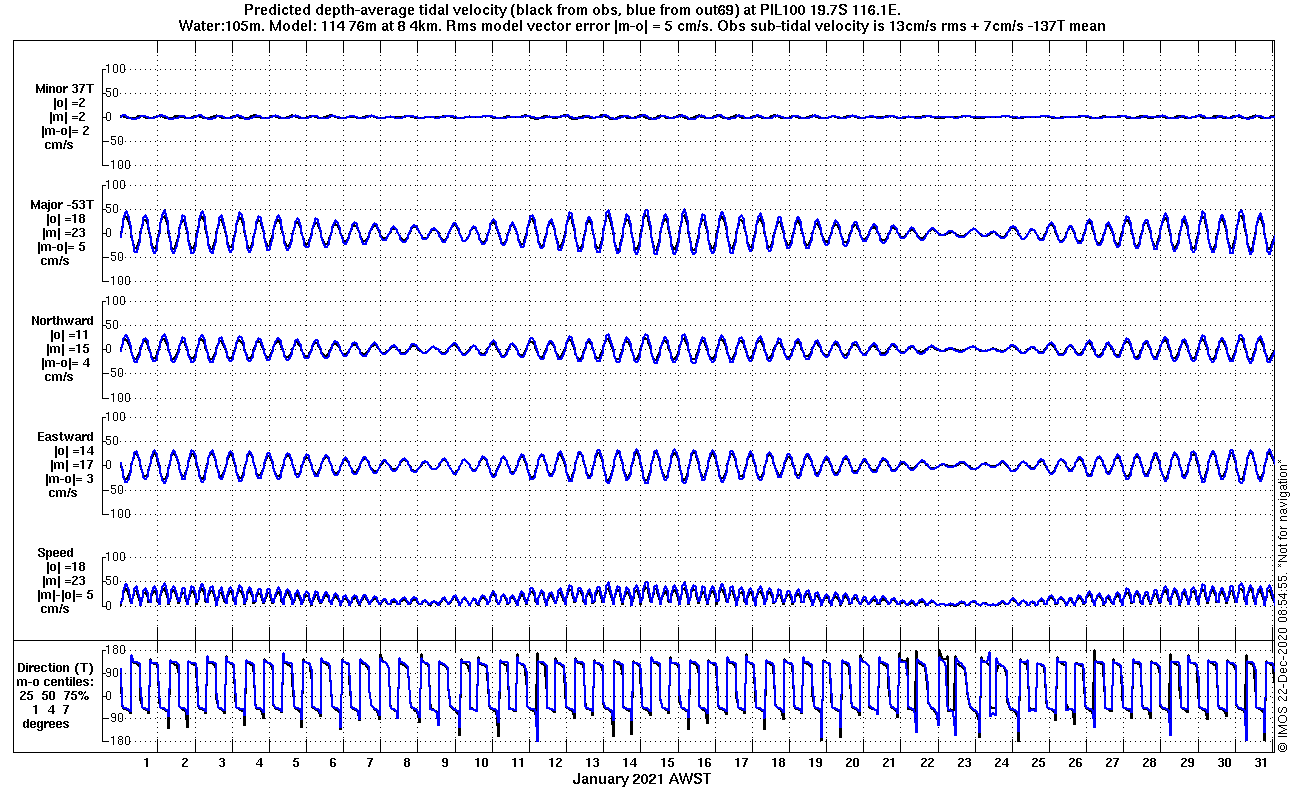Click the 'm-o centiles:' text
1300x800 pixels.
pyautogui.click(x=57, y=682)
